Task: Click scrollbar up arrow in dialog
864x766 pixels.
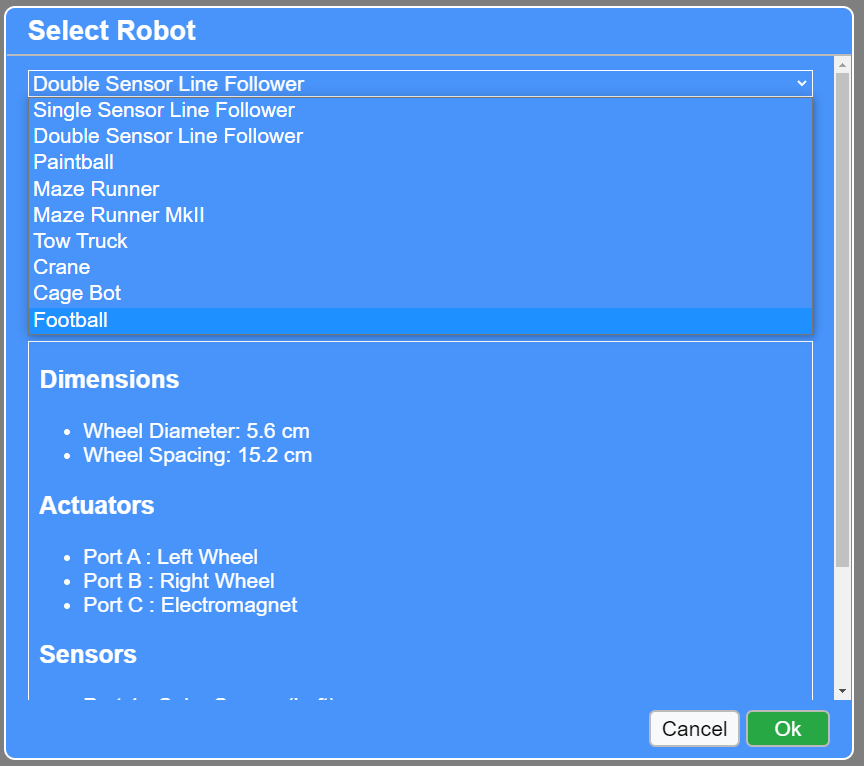Action: coord(842,64)
